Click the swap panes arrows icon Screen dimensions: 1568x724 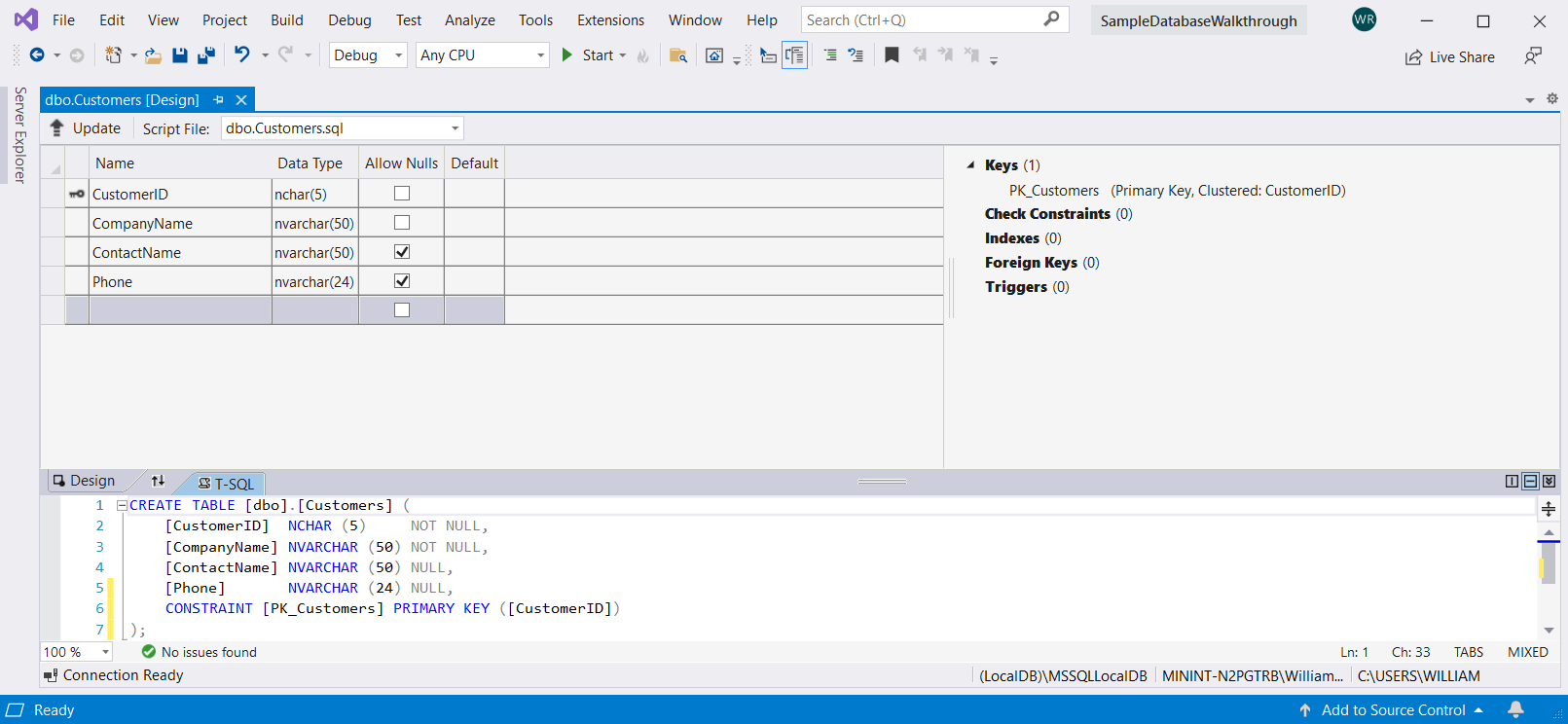coord(158,481)
